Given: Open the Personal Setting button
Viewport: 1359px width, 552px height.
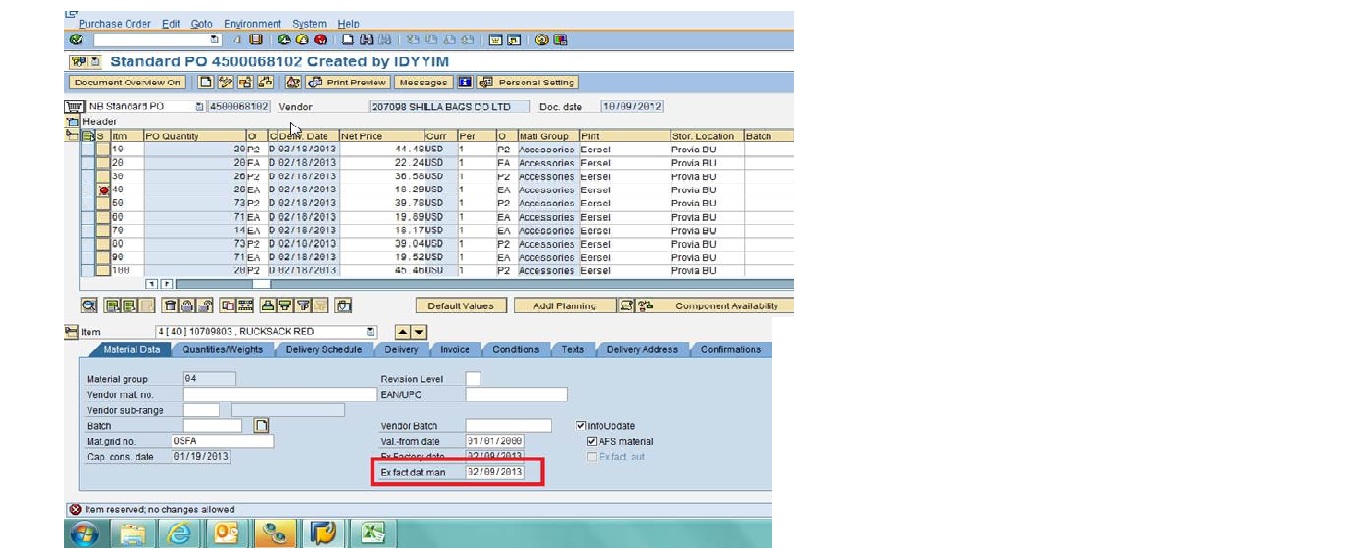Looking at the screenshot, I should tap(529, 83).
